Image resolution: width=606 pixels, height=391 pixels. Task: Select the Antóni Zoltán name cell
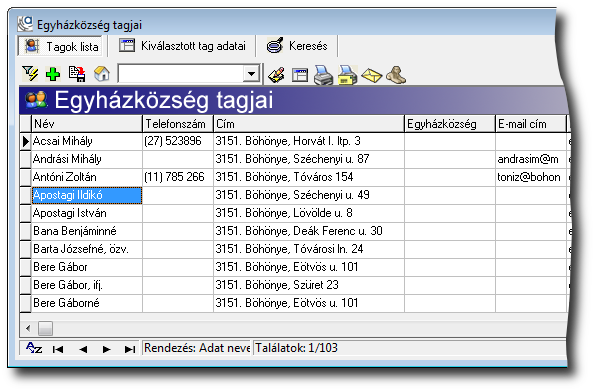(87, 177)
